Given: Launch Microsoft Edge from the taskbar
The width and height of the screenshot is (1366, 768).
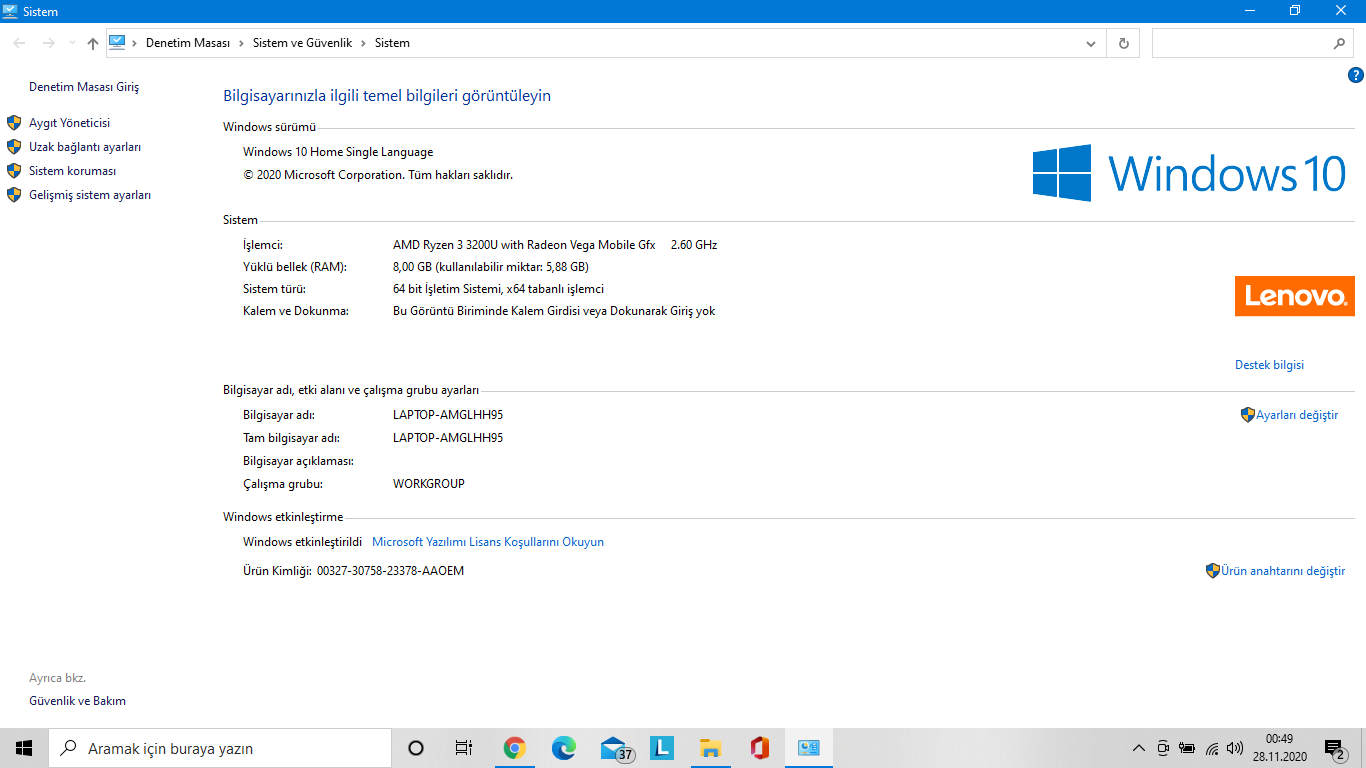Looking at the screenshot, I should pyautogui.click(x=564, y=748).
